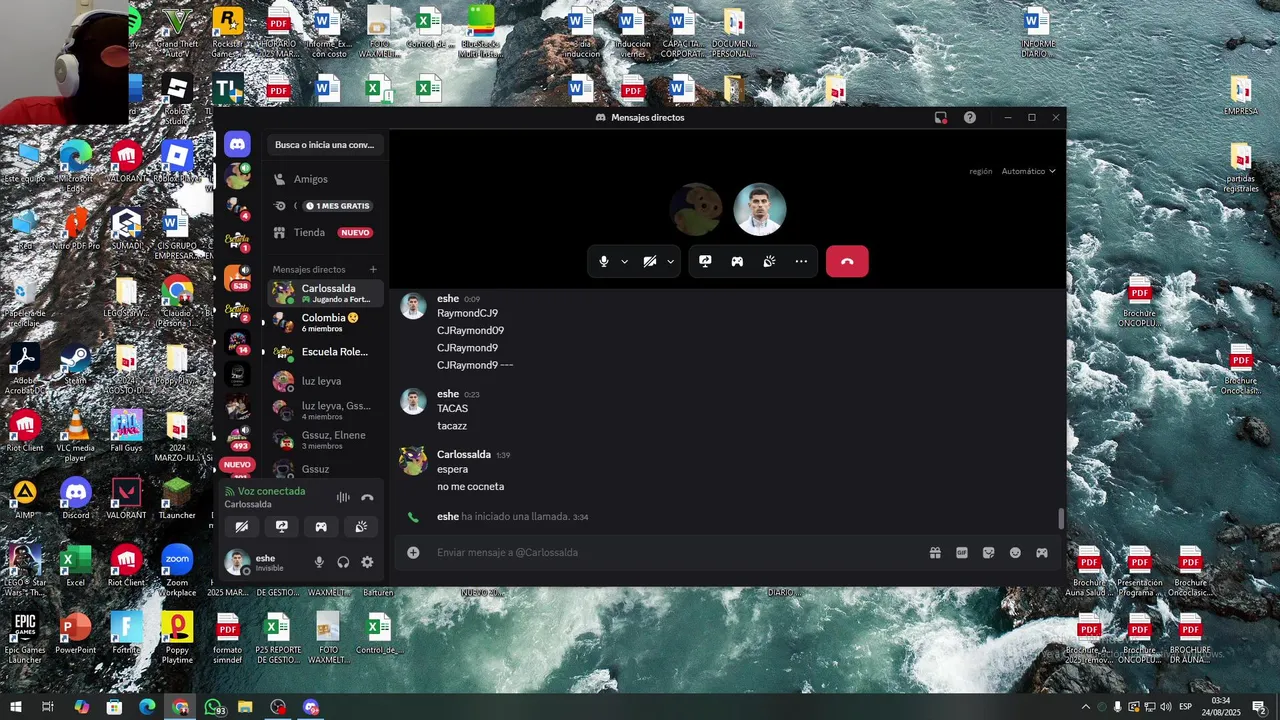Share your screen in the call
Screen dimensions: 1280x720
[705, 261]
